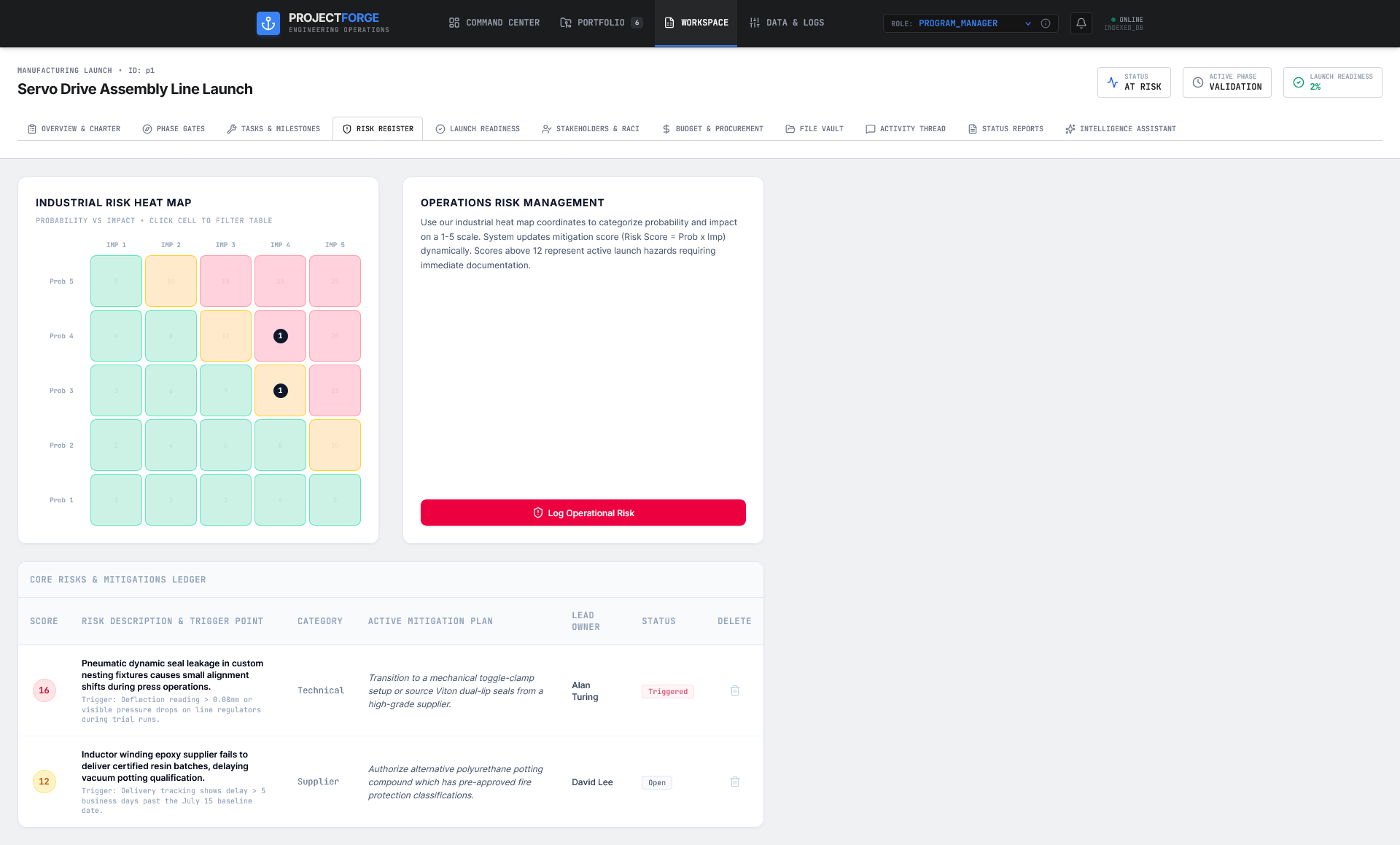Switch to Phase Gates tab
This screenshot has height=845, width=1400.
(174, 129)
